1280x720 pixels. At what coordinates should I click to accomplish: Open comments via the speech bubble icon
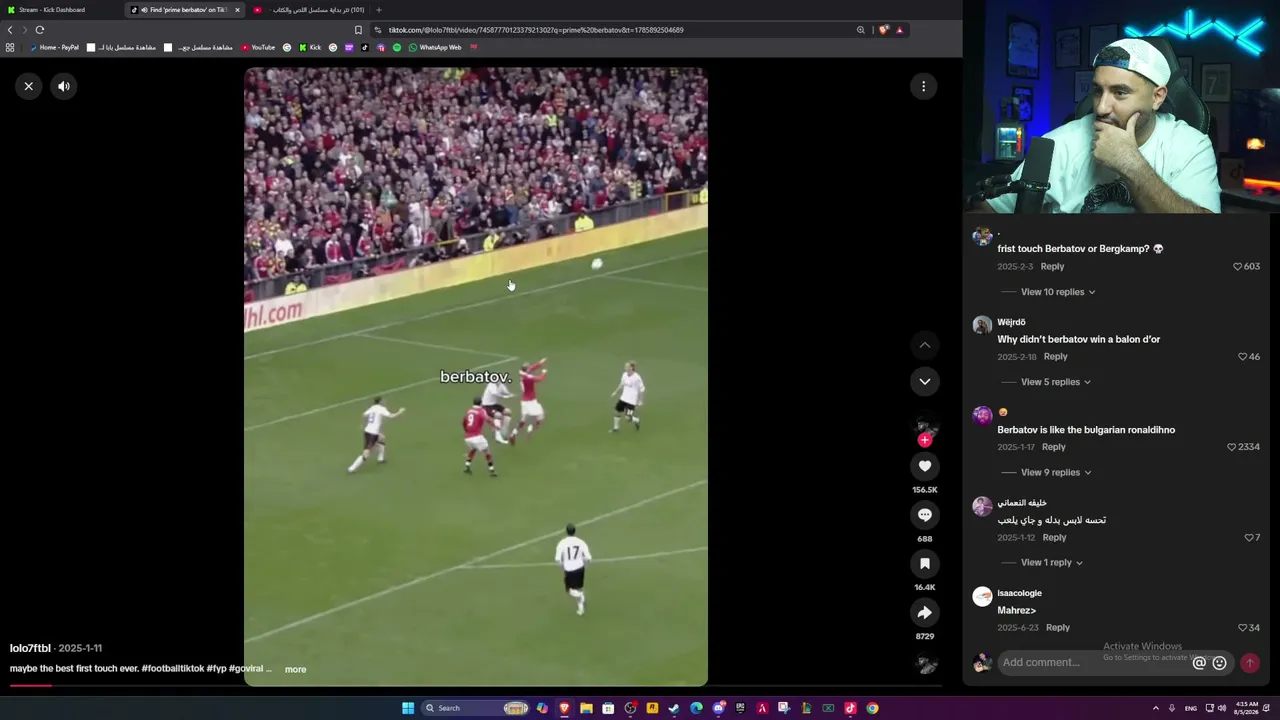(x=925, y=515)
